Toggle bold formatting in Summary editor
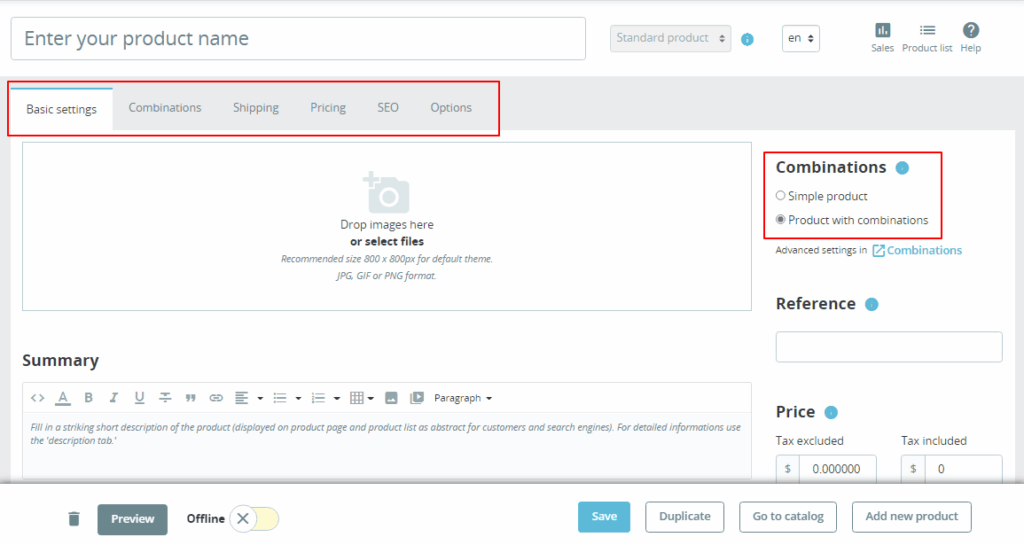 click(88, 398)
